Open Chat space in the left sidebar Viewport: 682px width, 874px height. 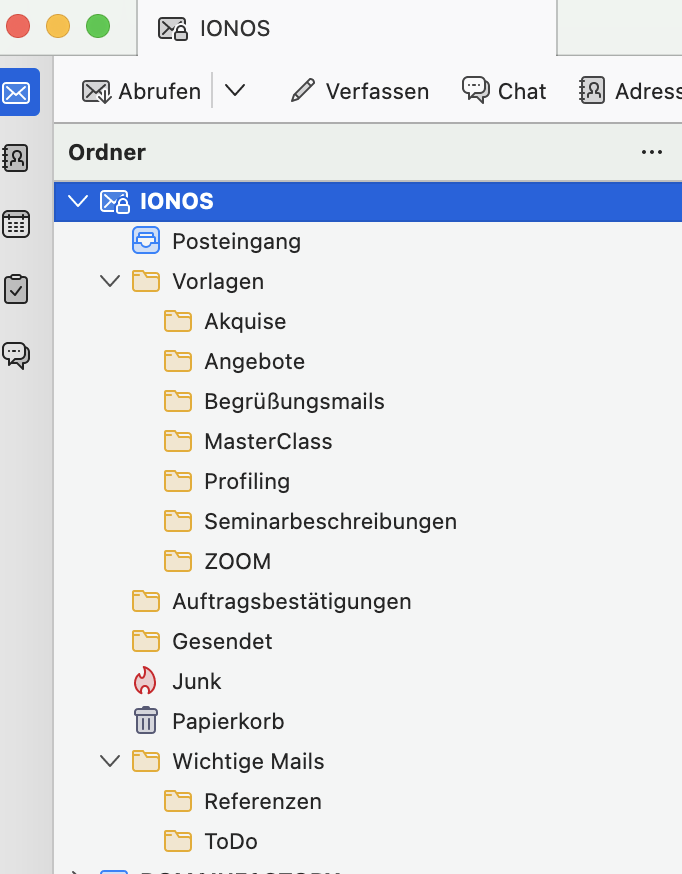click(17, 354)
